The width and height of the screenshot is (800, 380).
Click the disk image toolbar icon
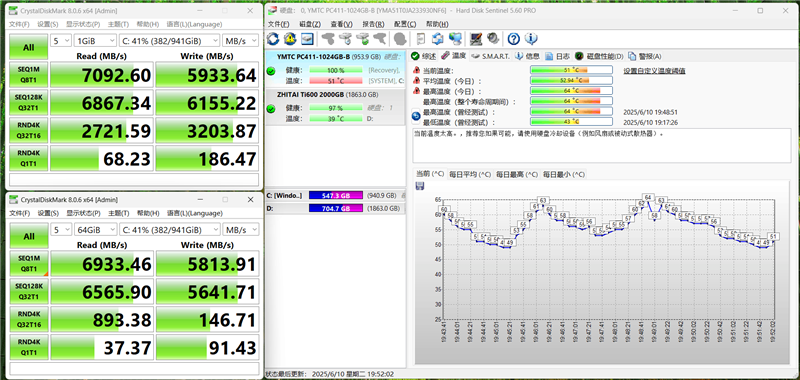(x=307, y=38)
